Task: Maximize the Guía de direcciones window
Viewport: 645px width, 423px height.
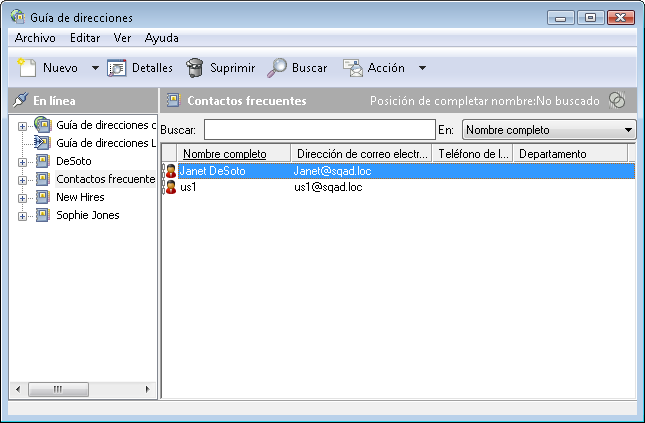Action: click(590, 18)
